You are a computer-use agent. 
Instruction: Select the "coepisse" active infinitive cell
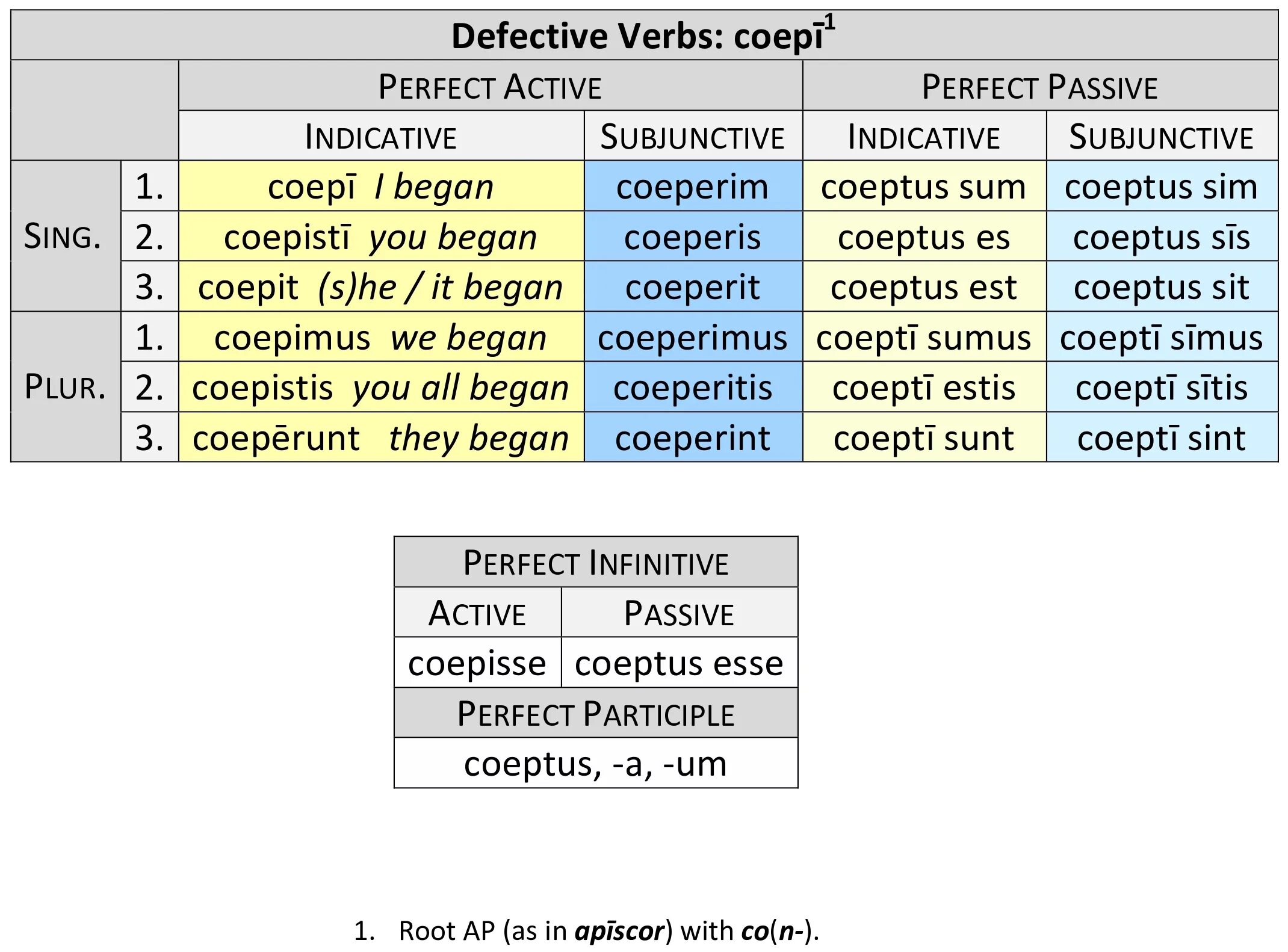(x=477, y=663)
